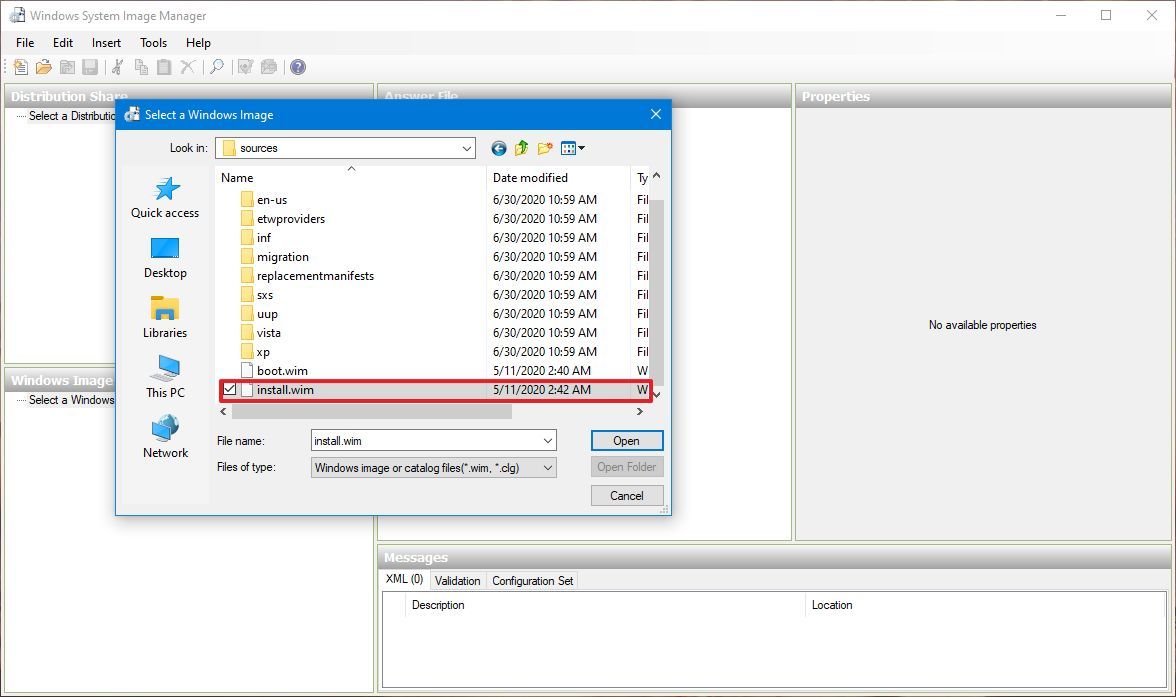Click the copy toolbar icon
Image resolution: width=1176 pixels, height=697 pixels.
click(x=141, y=67)
